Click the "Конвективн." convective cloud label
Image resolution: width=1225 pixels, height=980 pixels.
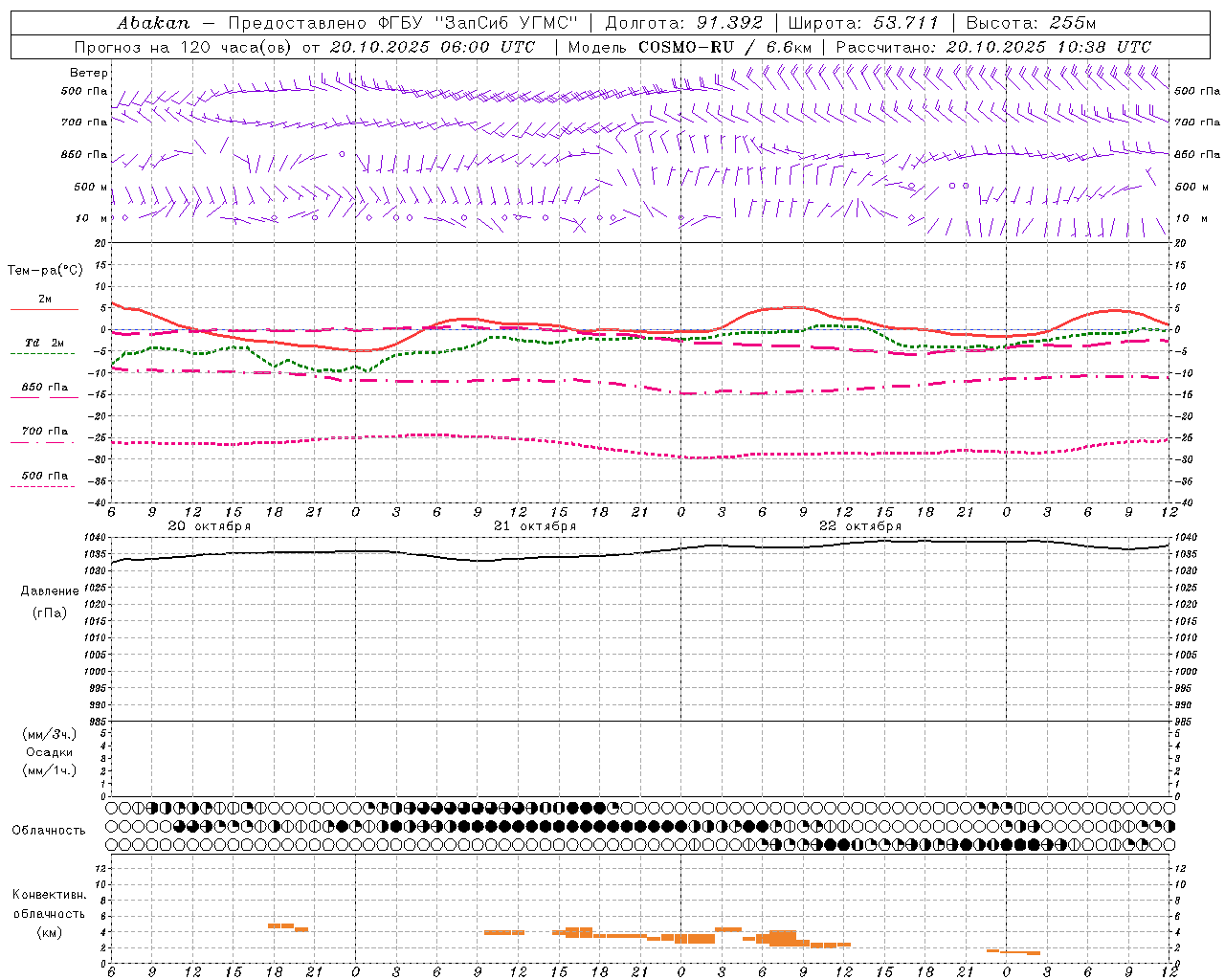(x=50, y=895)
